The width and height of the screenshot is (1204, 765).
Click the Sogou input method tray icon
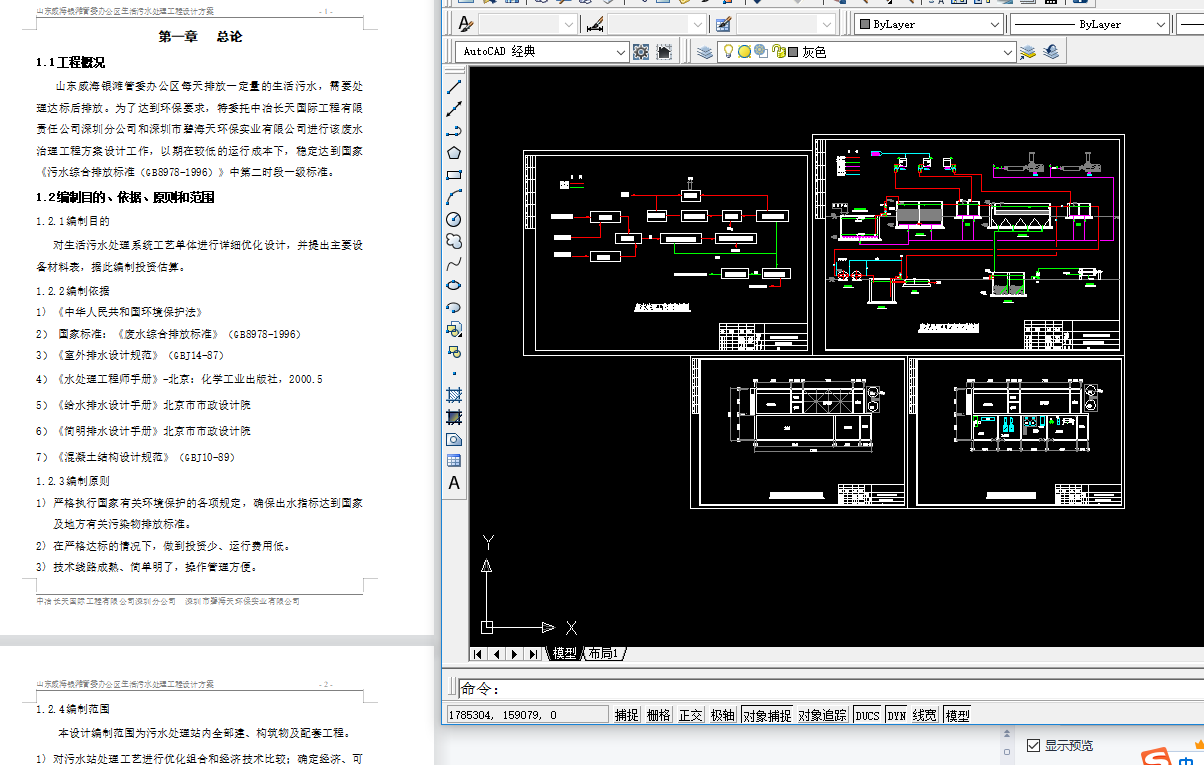click(1158, 757)
